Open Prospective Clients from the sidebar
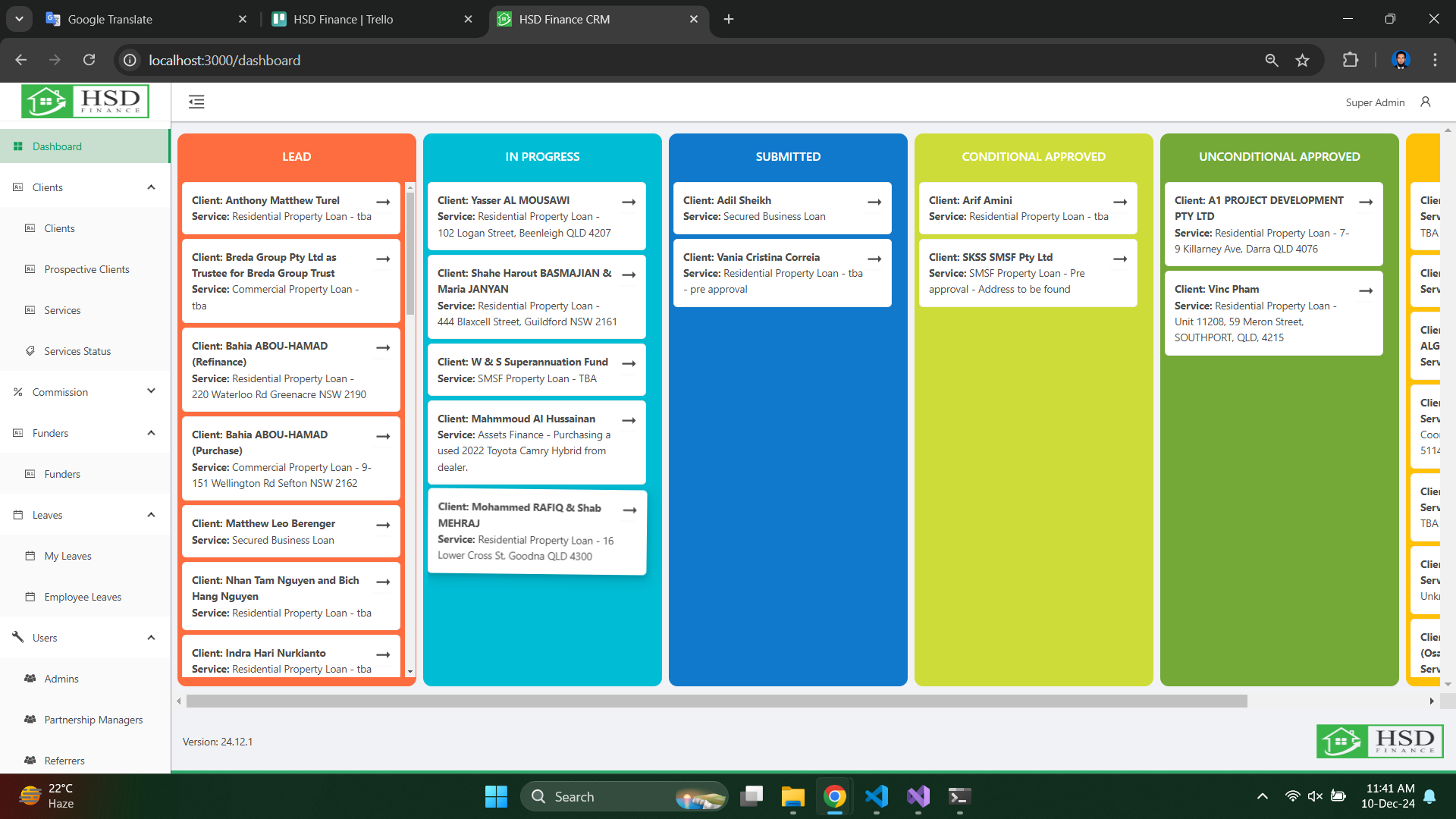 pos(86,269)
